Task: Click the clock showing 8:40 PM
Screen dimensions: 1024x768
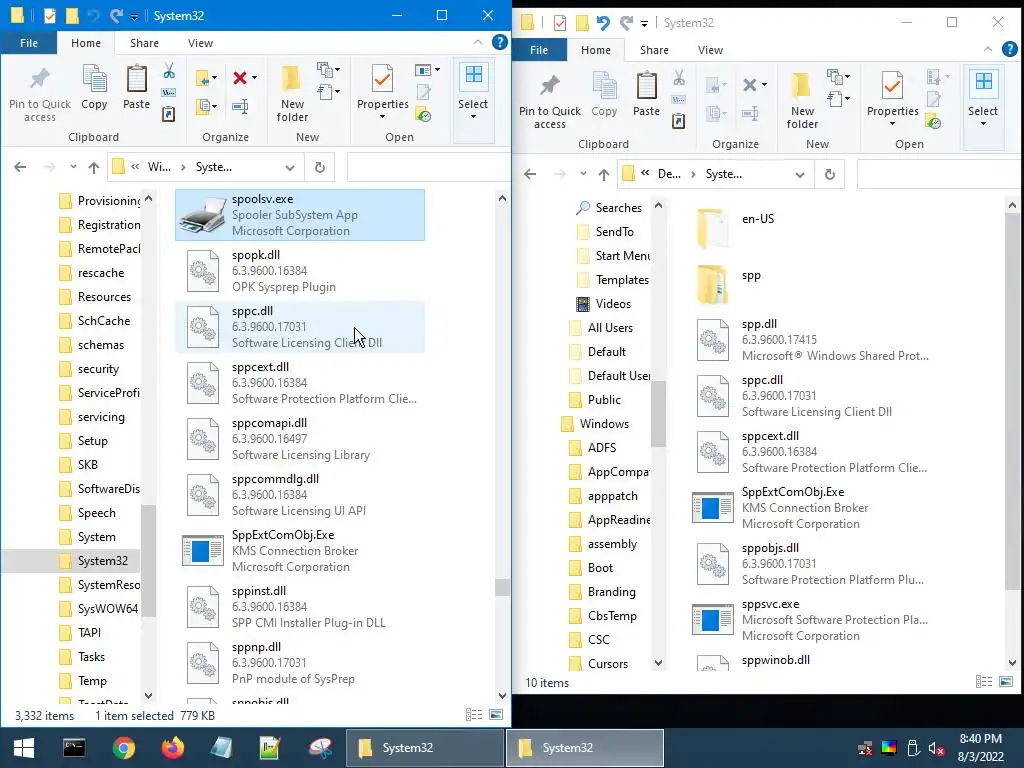Action: [980, 739]
